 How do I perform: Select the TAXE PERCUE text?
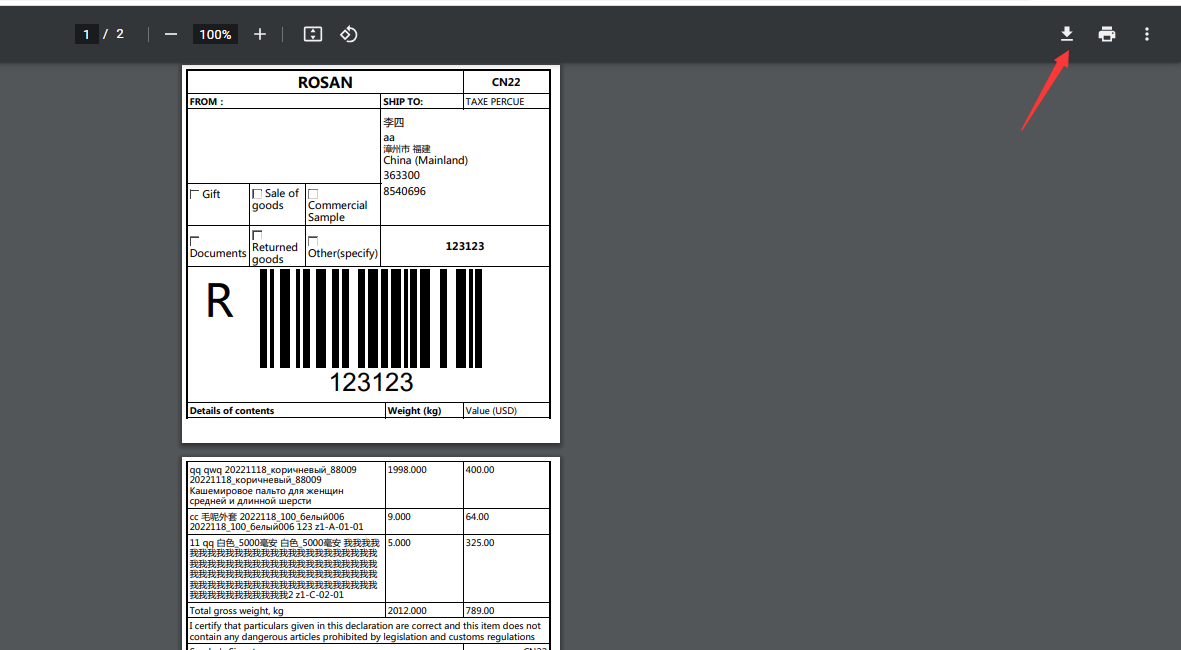[x=495, y=102]
